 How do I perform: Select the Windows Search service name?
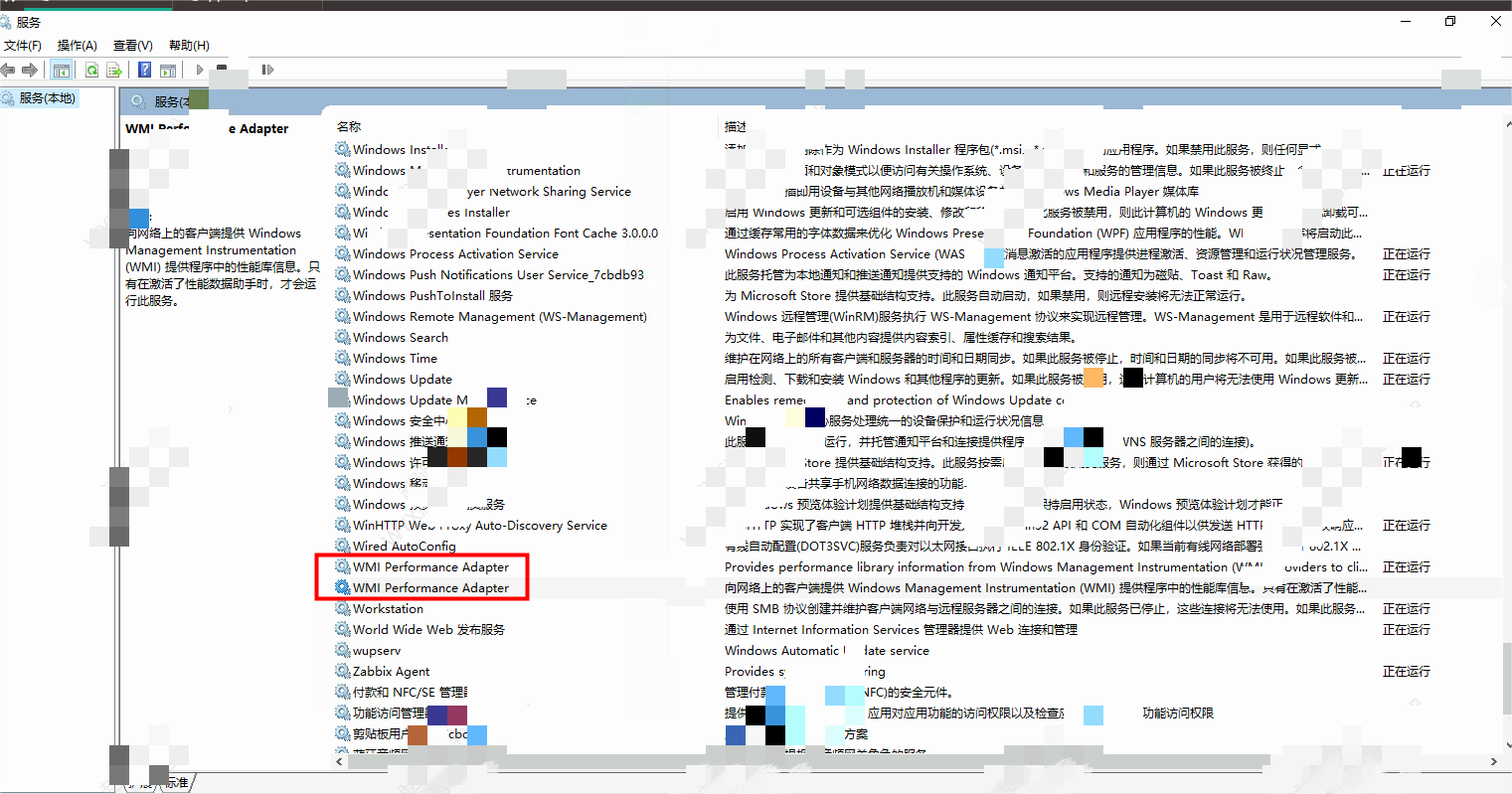point(401,338)
